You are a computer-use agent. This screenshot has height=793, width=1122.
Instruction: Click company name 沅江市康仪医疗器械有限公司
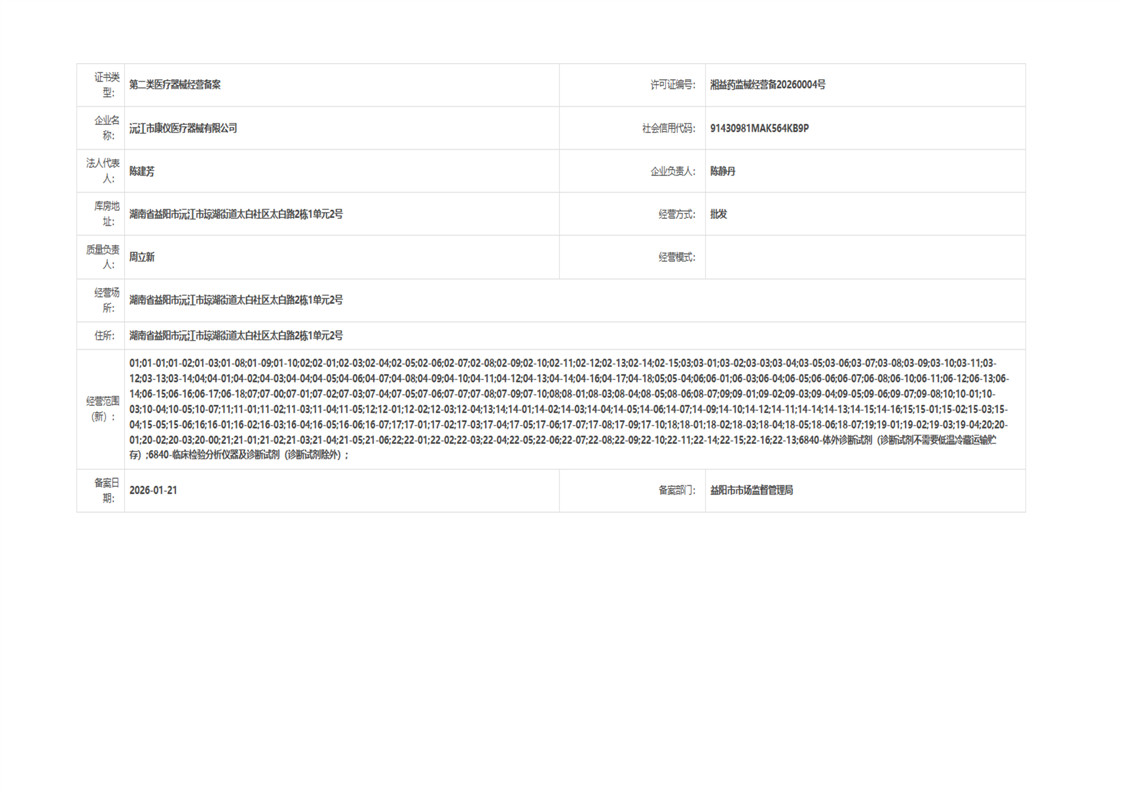click(x=182, y=128)
